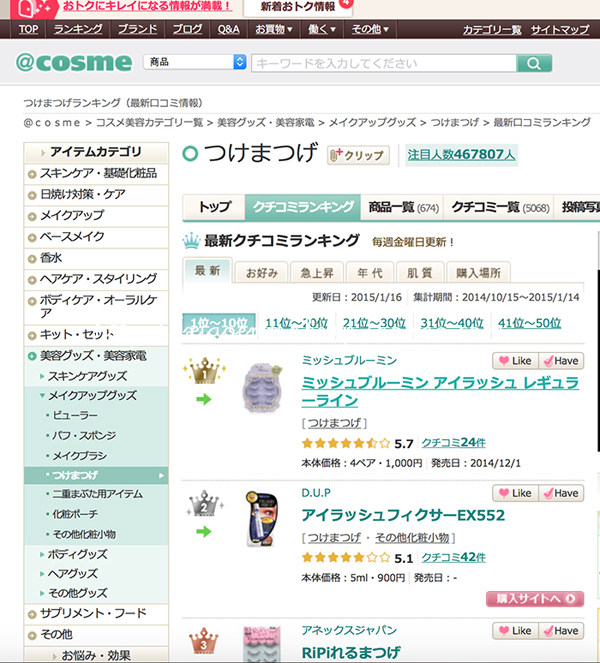Viewport: 600px width, 663px height.
Task: Select the 急上昇 ranking tab
Action: coord(317,273)
